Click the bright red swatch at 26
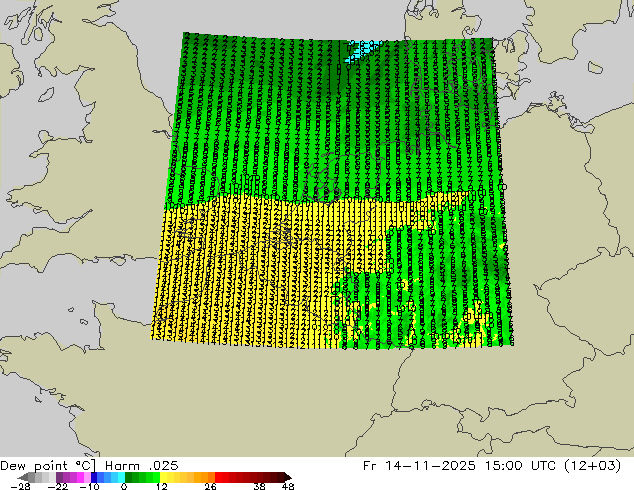 pos(218,477)
